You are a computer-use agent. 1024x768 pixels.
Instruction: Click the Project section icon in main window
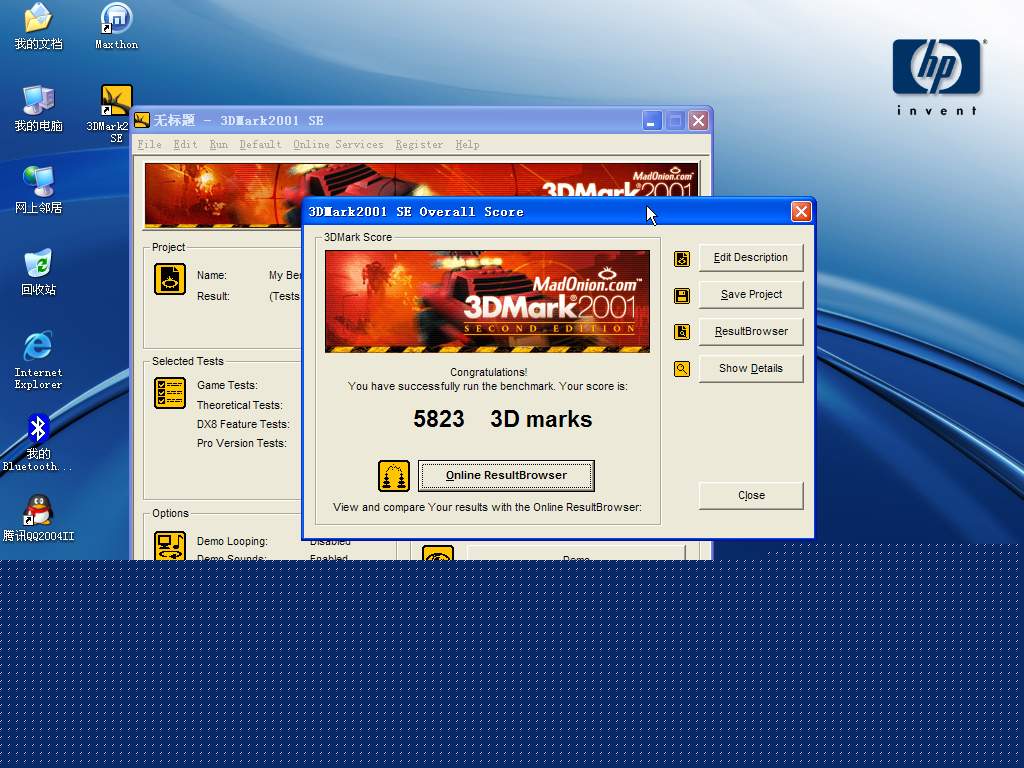170,279
